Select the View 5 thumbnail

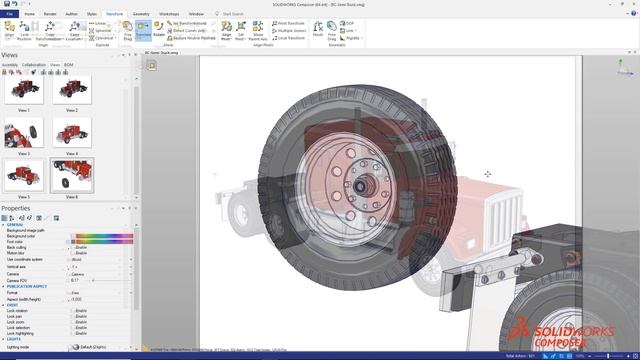(24, 176)
